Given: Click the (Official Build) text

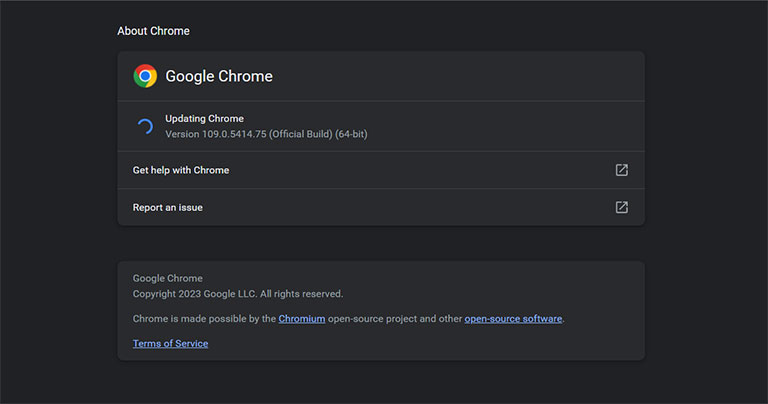Looking at the screenshot, I should (301, 134).
